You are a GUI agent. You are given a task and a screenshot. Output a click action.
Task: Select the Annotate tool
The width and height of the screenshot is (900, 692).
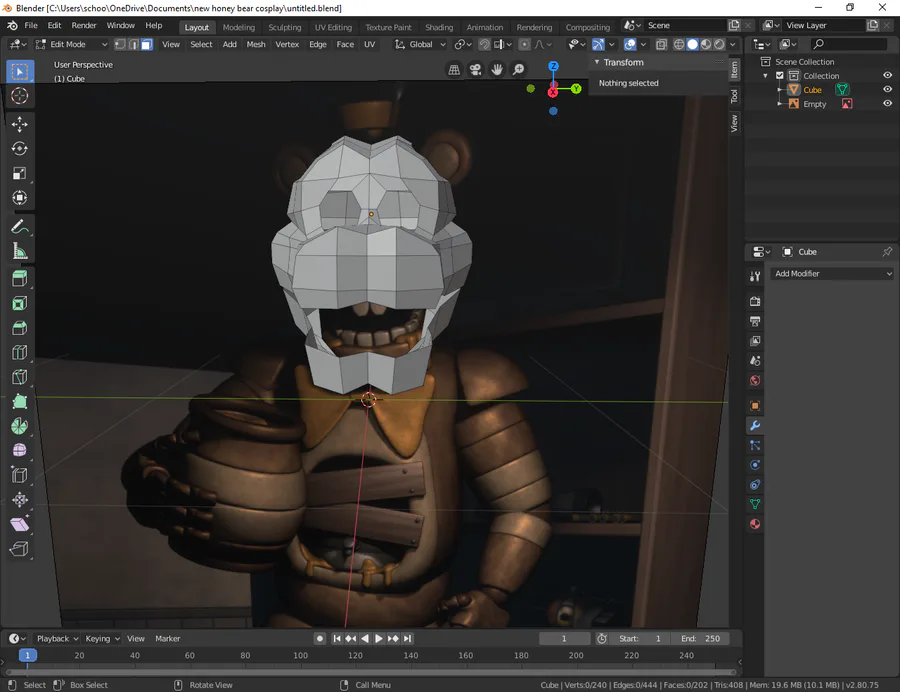point(20,227)
